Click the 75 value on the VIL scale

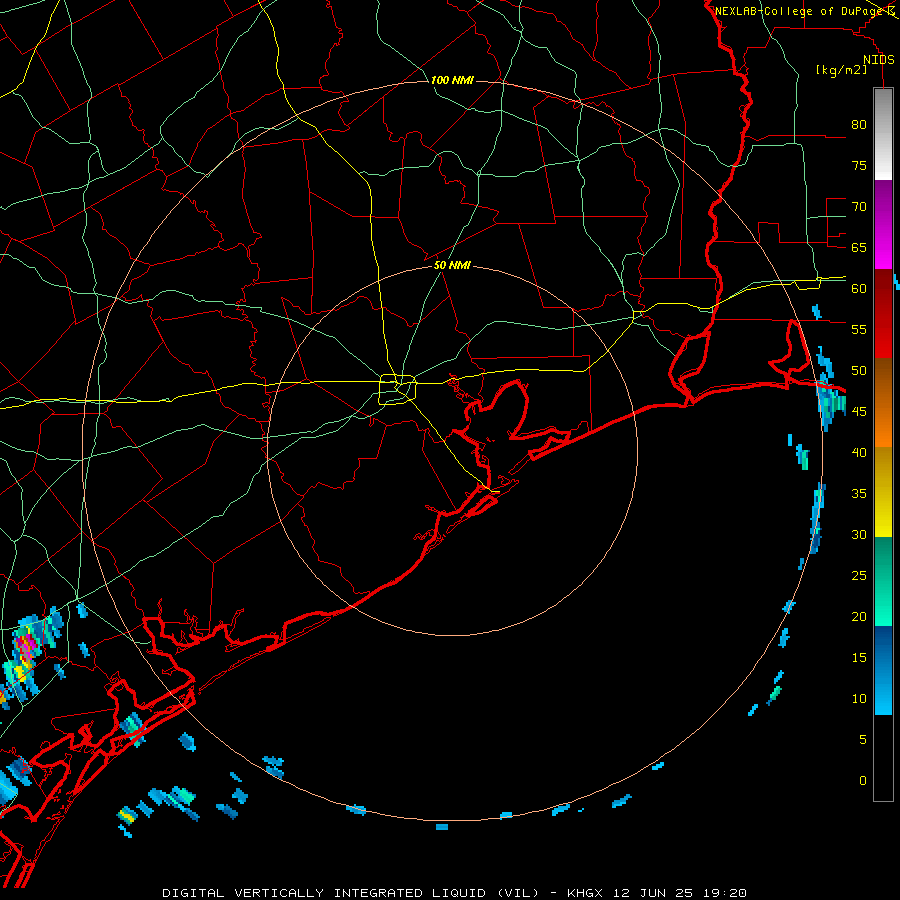(x=859, y=165)
